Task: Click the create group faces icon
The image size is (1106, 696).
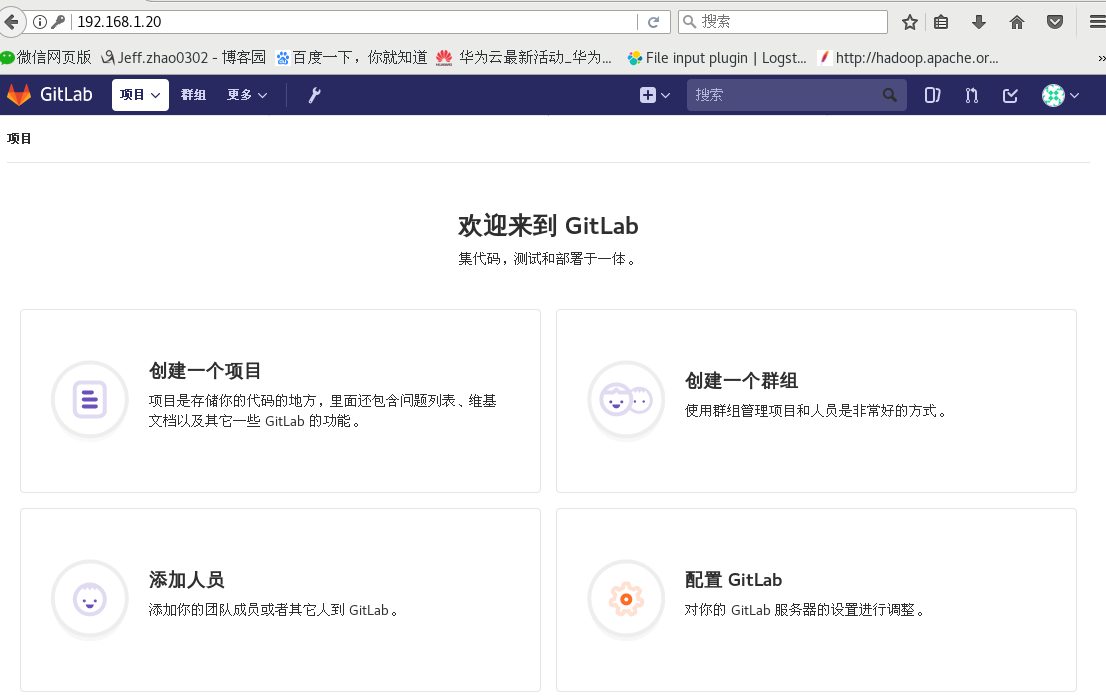Action: tap(626, 399)
